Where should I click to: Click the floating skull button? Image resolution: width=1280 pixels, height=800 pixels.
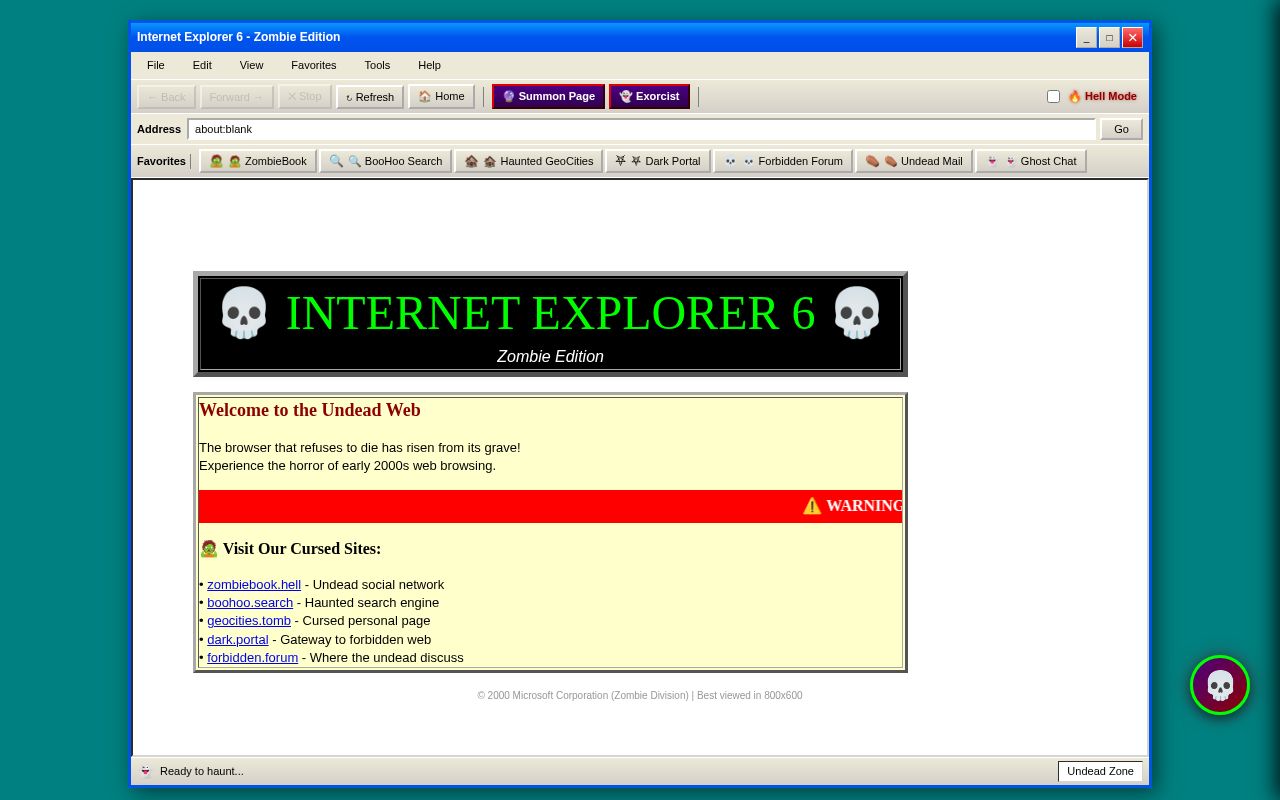click(x=1220, y=685)
